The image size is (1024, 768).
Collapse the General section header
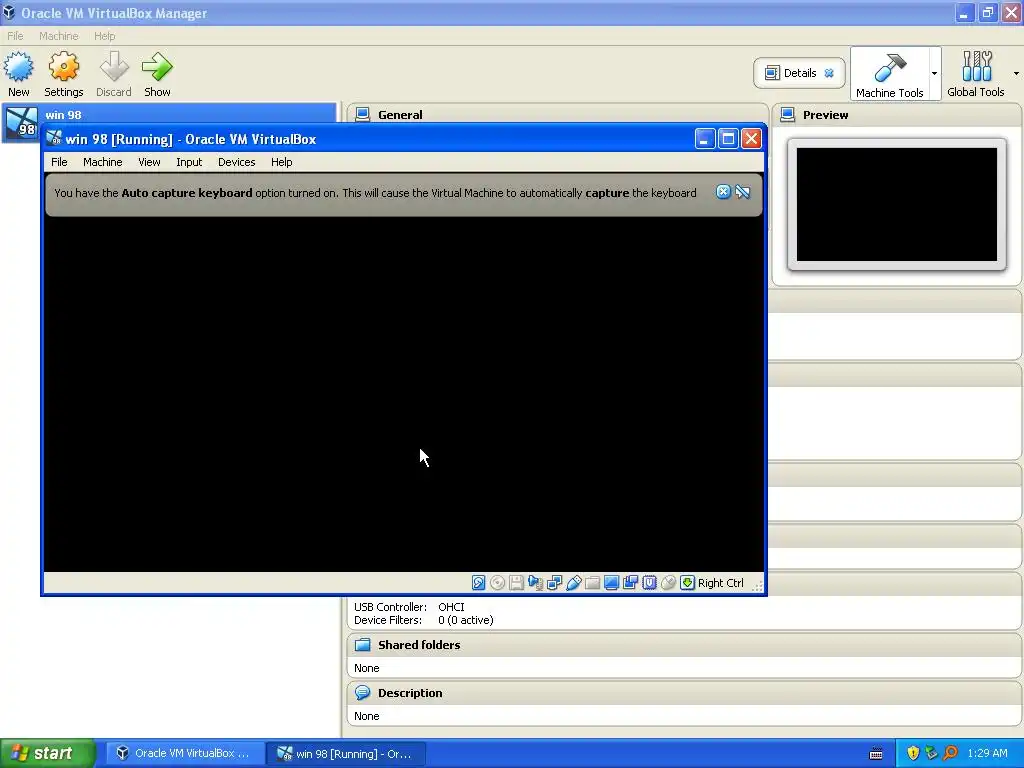tap(557, 114)
